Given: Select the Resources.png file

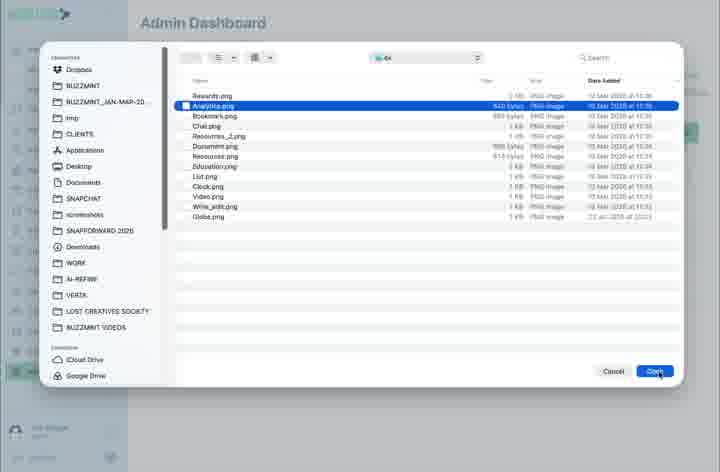Looking at the screenshot, I should point(427,157).
